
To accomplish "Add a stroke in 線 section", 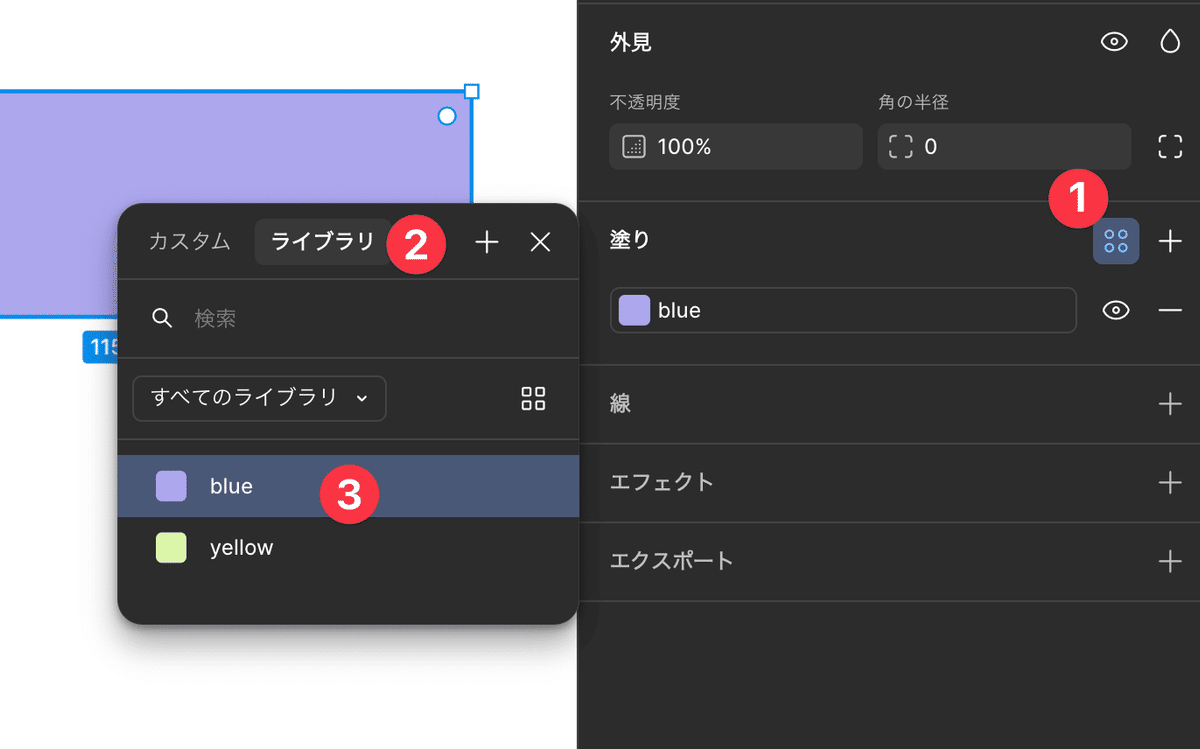I will pyautogui.click(x=1169, y=404).
